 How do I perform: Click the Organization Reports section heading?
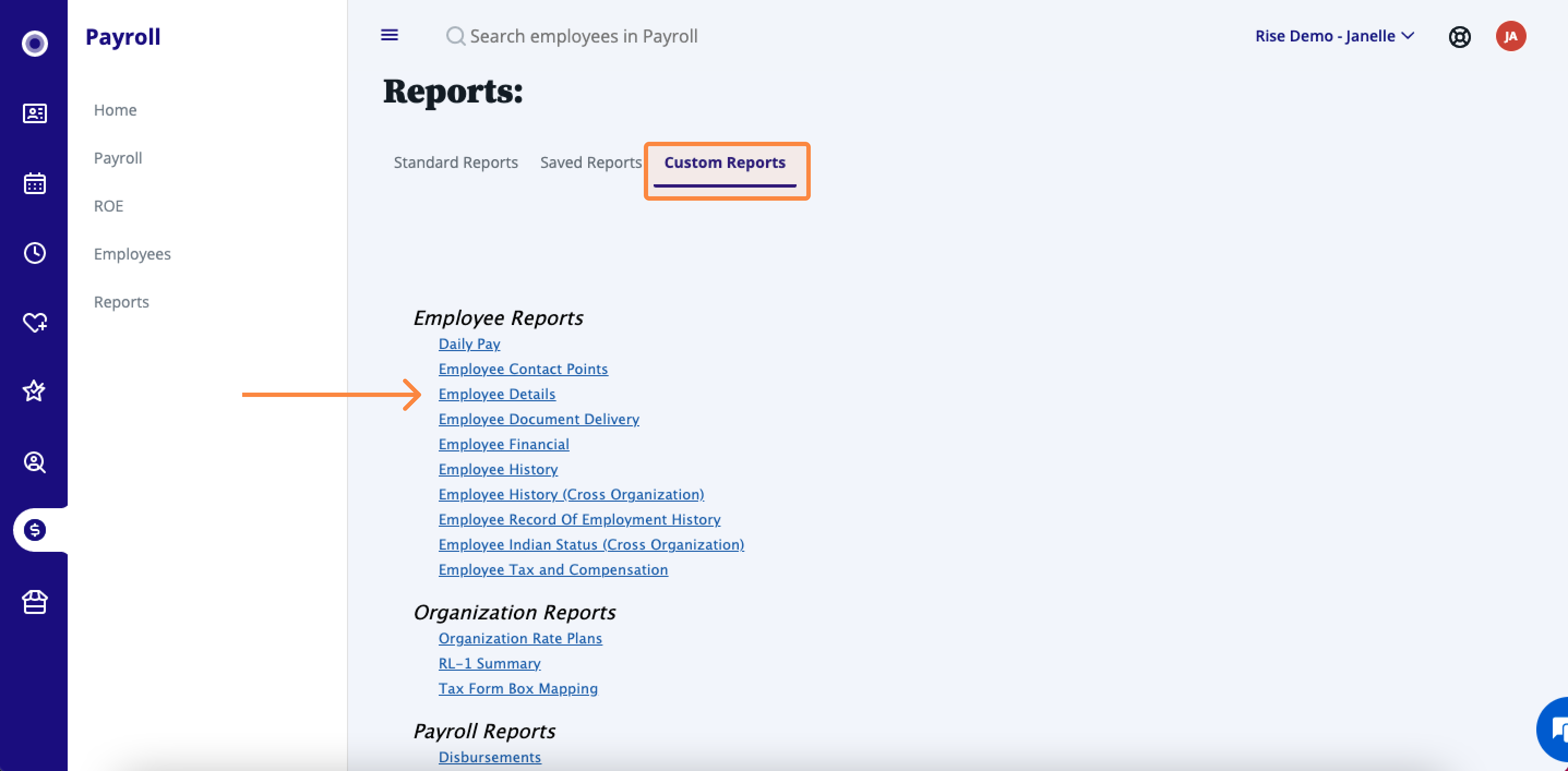click(514, 612)
